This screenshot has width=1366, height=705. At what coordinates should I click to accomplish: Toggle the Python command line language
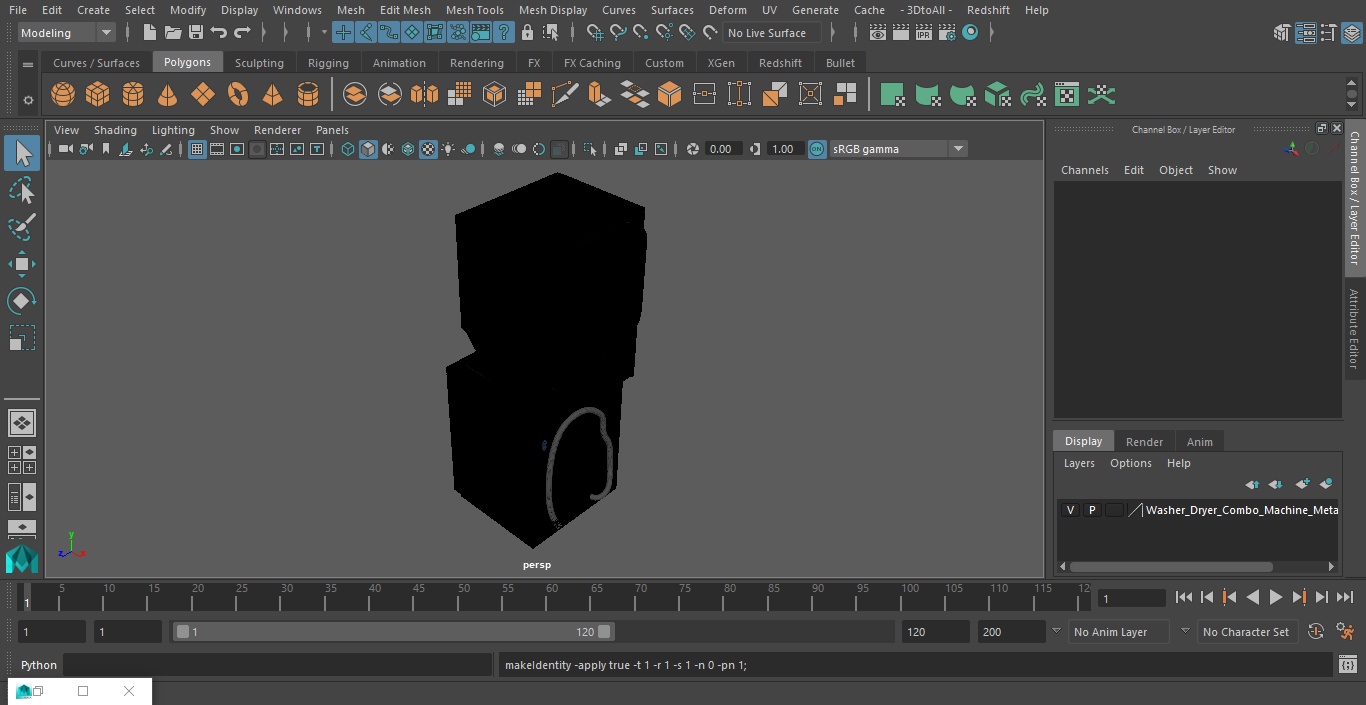pyautogui.click(x=39, y=665)
